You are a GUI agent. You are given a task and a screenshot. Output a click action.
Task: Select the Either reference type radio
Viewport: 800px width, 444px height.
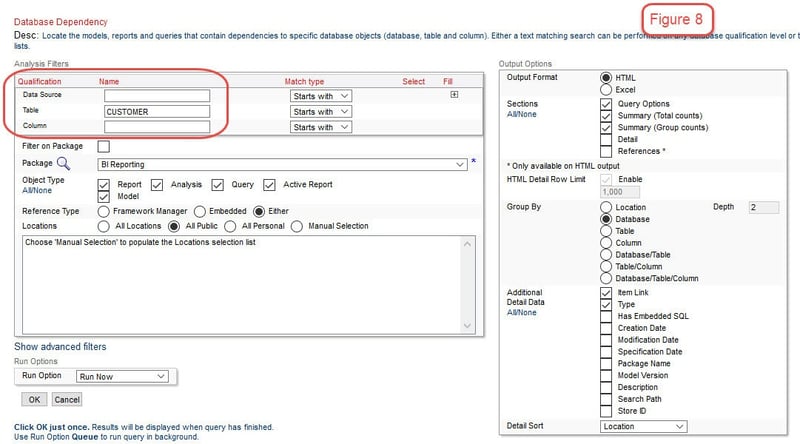click(x=259, y=211)
